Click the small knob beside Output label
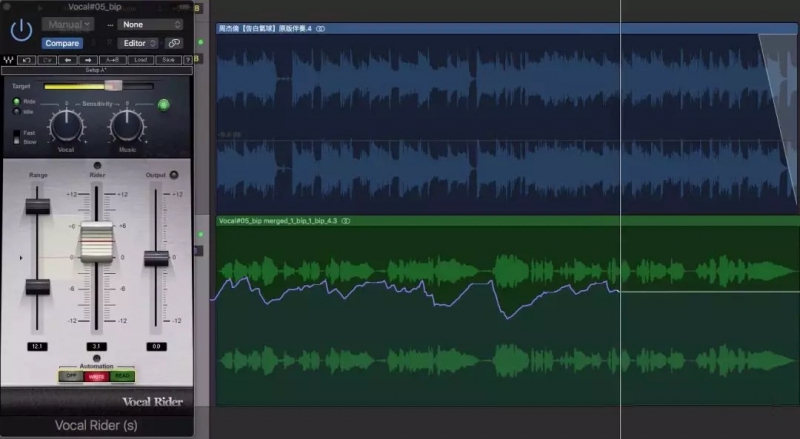800x439 pixels. click(x=174, y=175)
